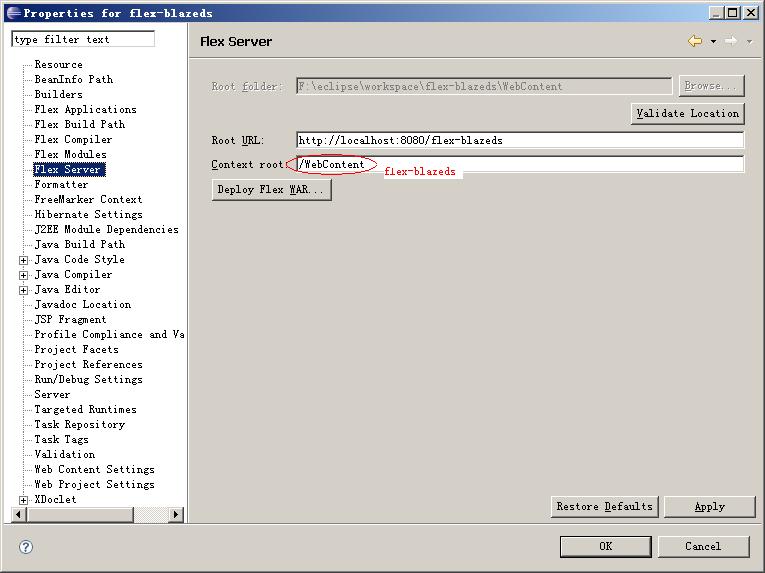The height and width of the screenshot is (573, 765).
Task: Select the Java Compiler tree label
Action: (x=73, y=275)
